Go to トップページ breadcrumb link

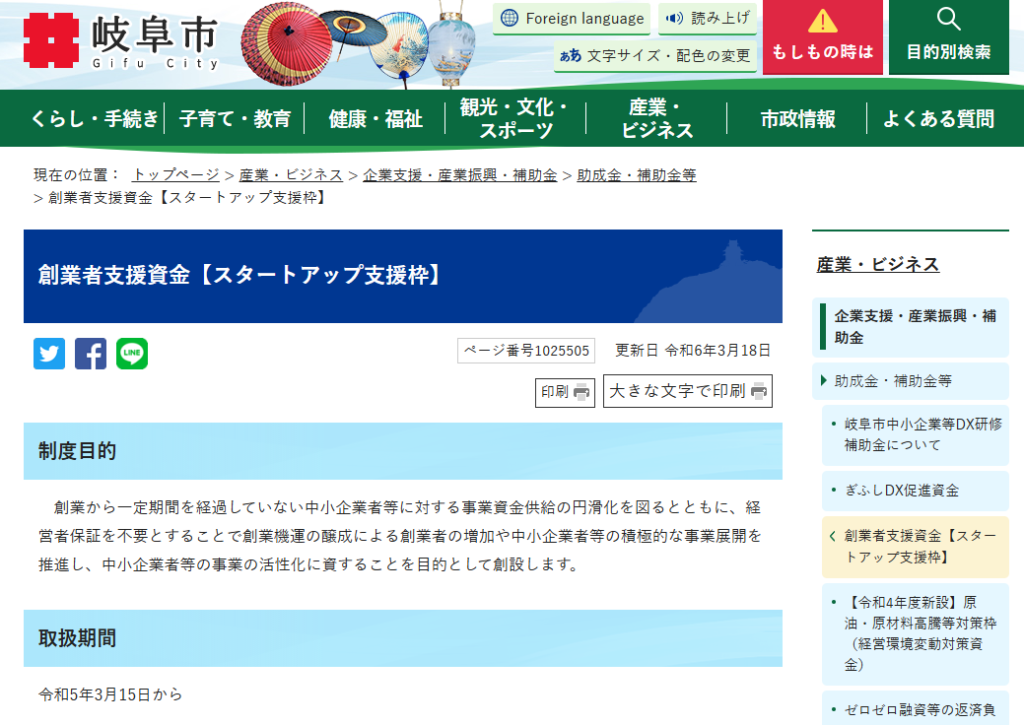coord(175,175)
